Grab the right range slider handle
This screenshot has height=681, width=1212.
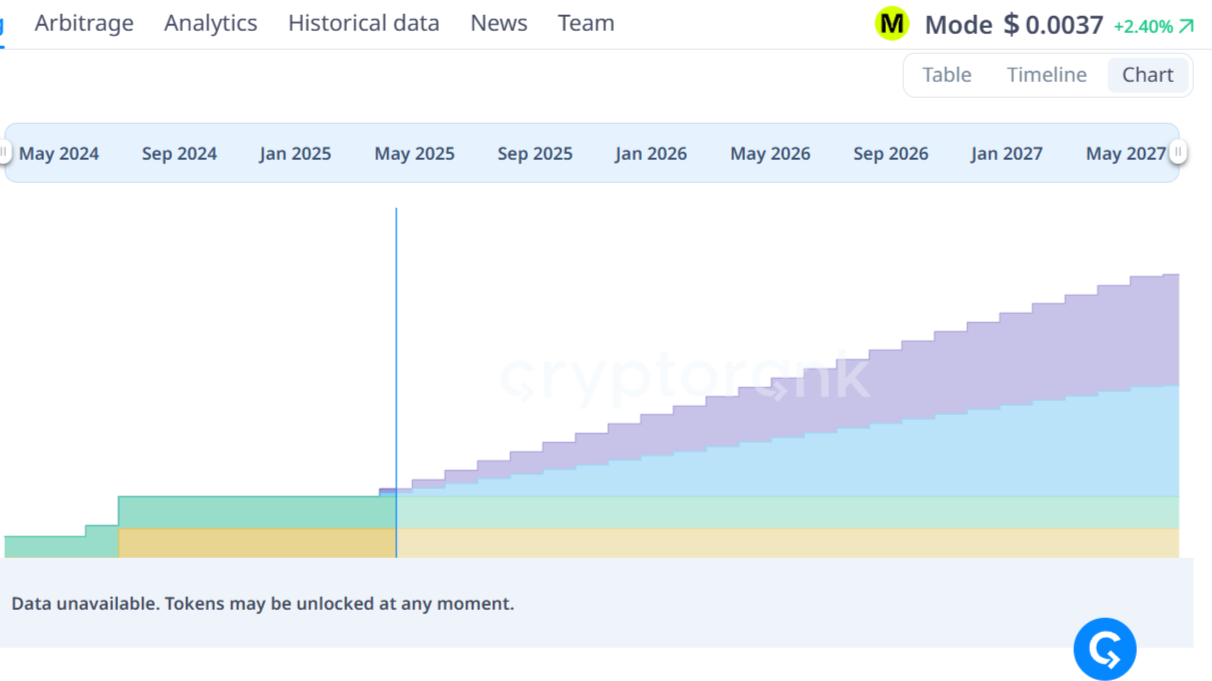(1178, 152)
